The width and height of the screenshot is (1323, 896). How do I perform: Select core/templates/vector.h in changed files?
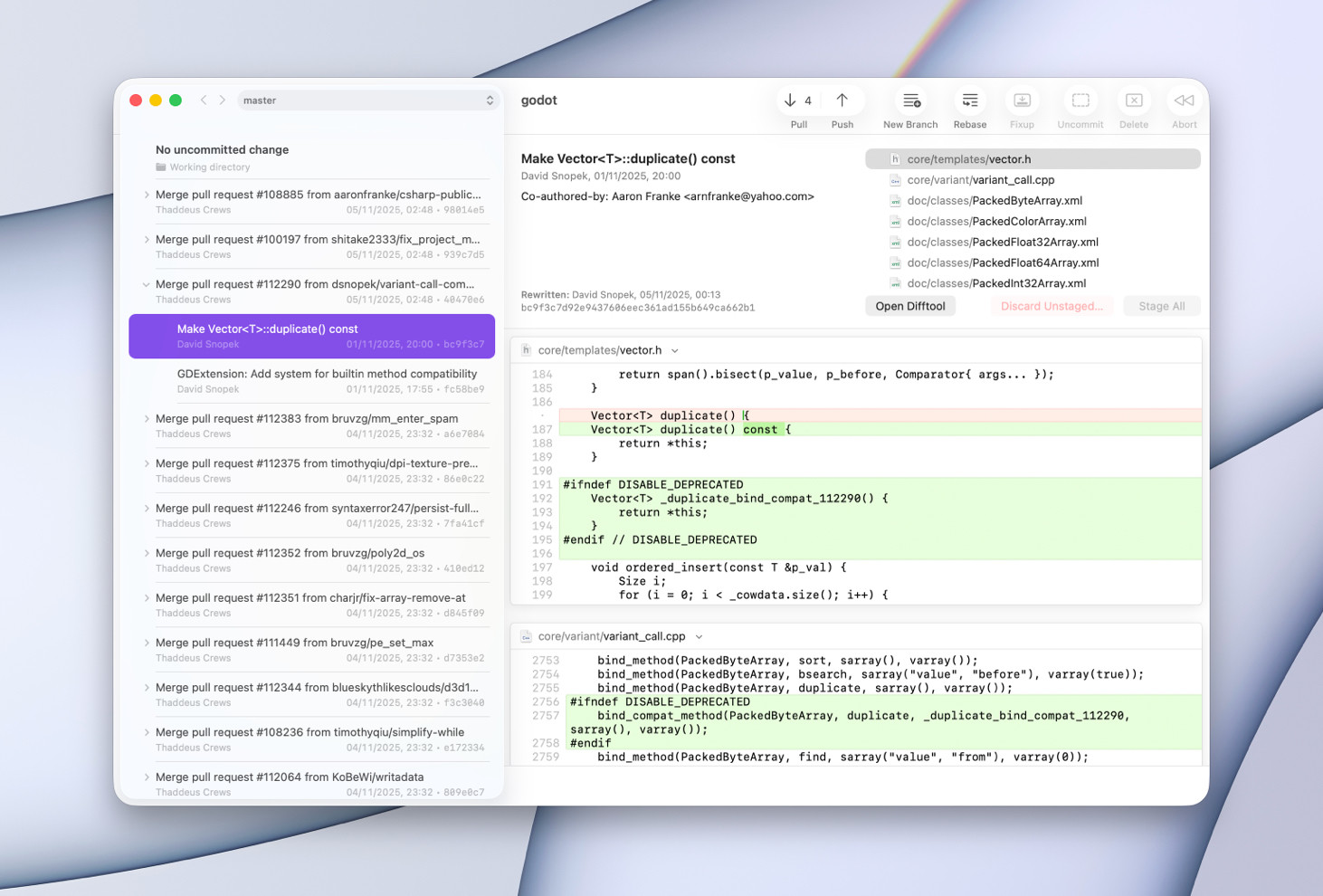(x=1033, y=159)
